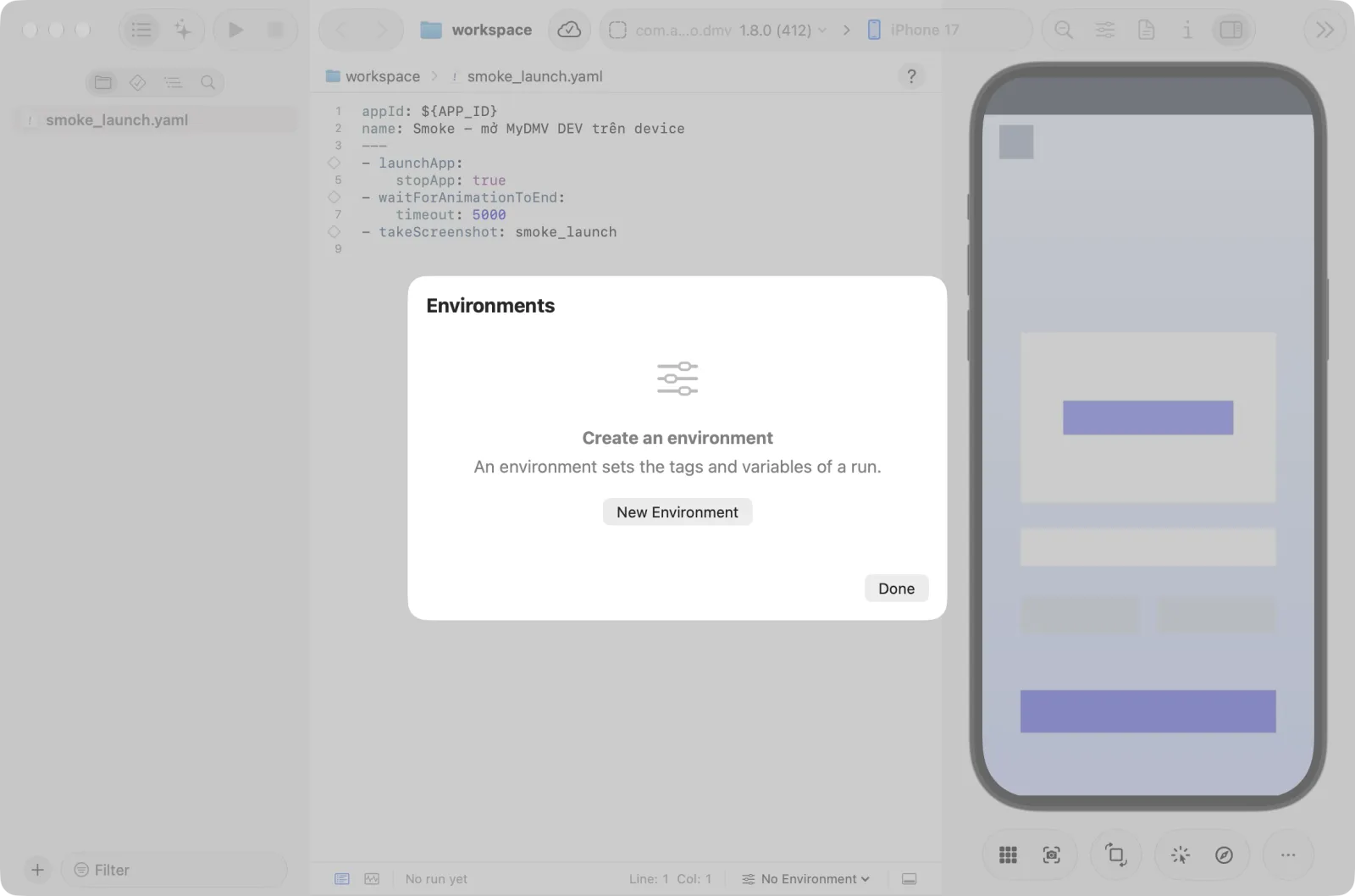
Task: Switch to the outline list navigator tab
Action: (x=173, y=82)
